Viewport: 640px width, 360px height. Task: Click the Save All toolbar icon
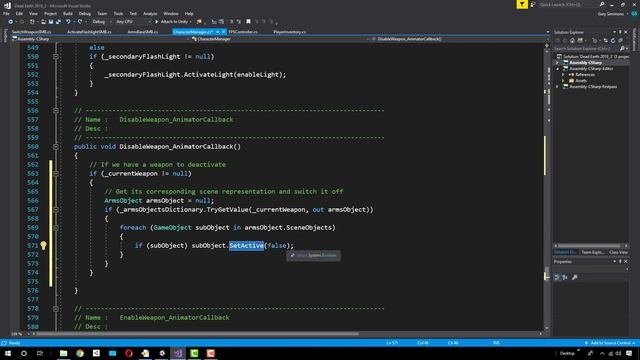pyautogui.click(x=58, y=22)
